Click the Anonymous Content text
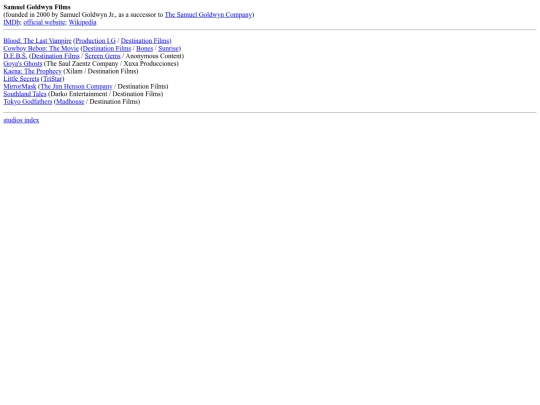 (x=154, y=56)
